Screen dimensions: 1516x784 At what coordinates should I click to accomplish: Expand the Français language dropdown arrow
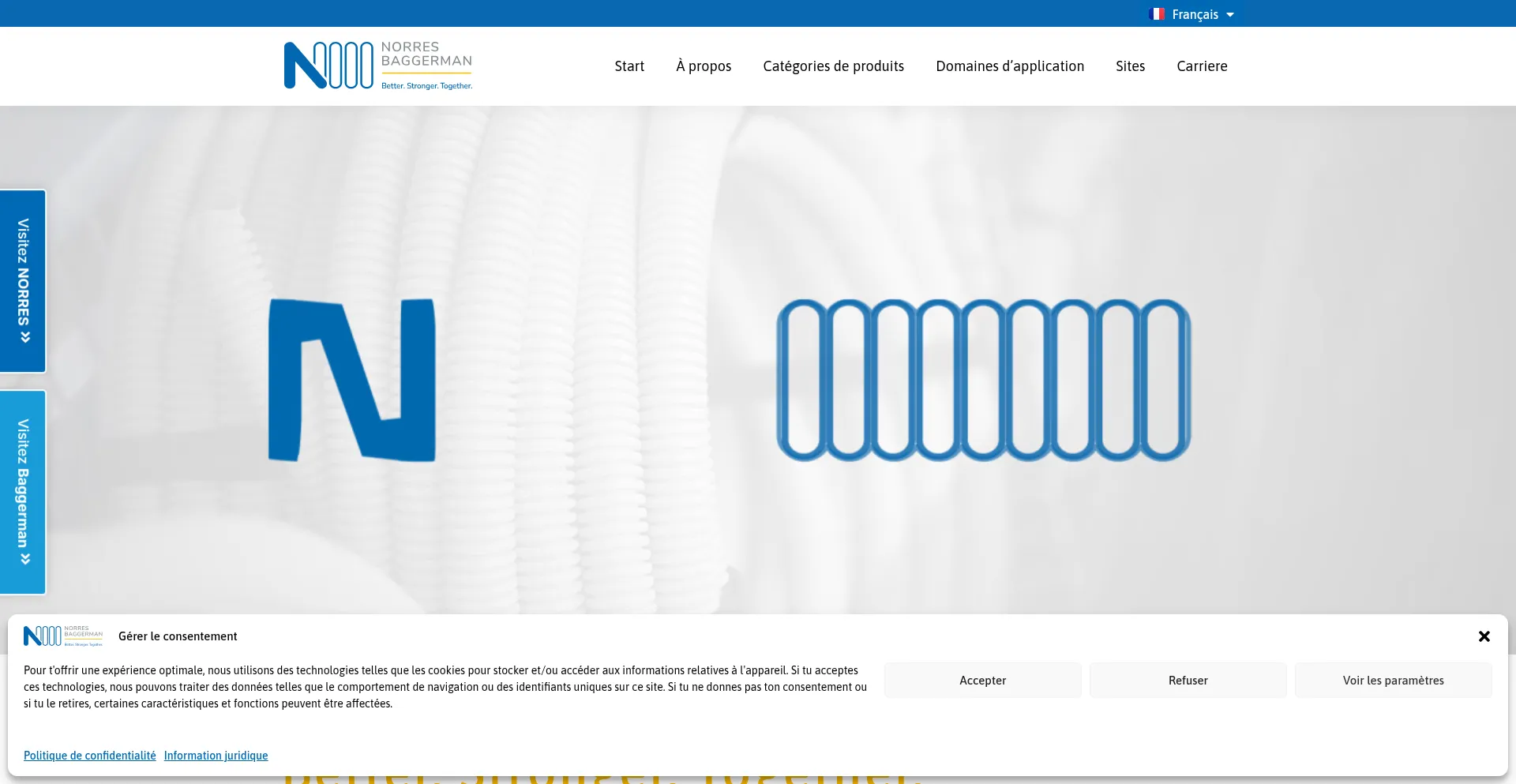click(x=1229, y=15)
